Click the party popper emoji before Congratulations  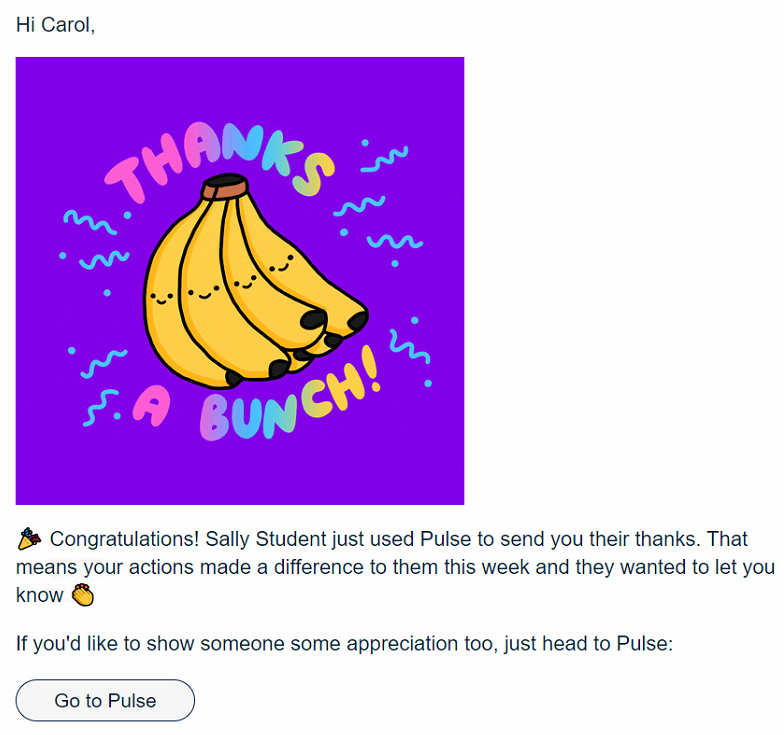pos(29,539)
